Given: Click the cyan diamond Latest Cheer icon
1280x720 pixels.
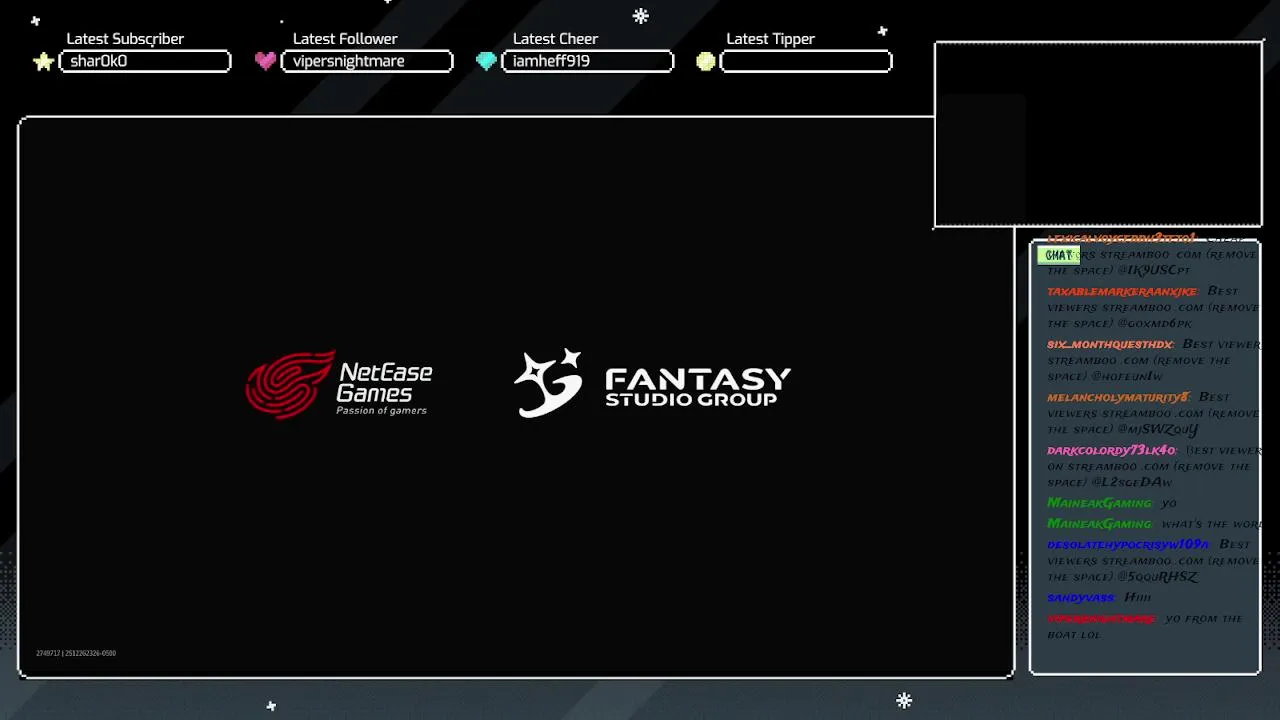Looking at the screenshot, I should click(x=486, y=61).
